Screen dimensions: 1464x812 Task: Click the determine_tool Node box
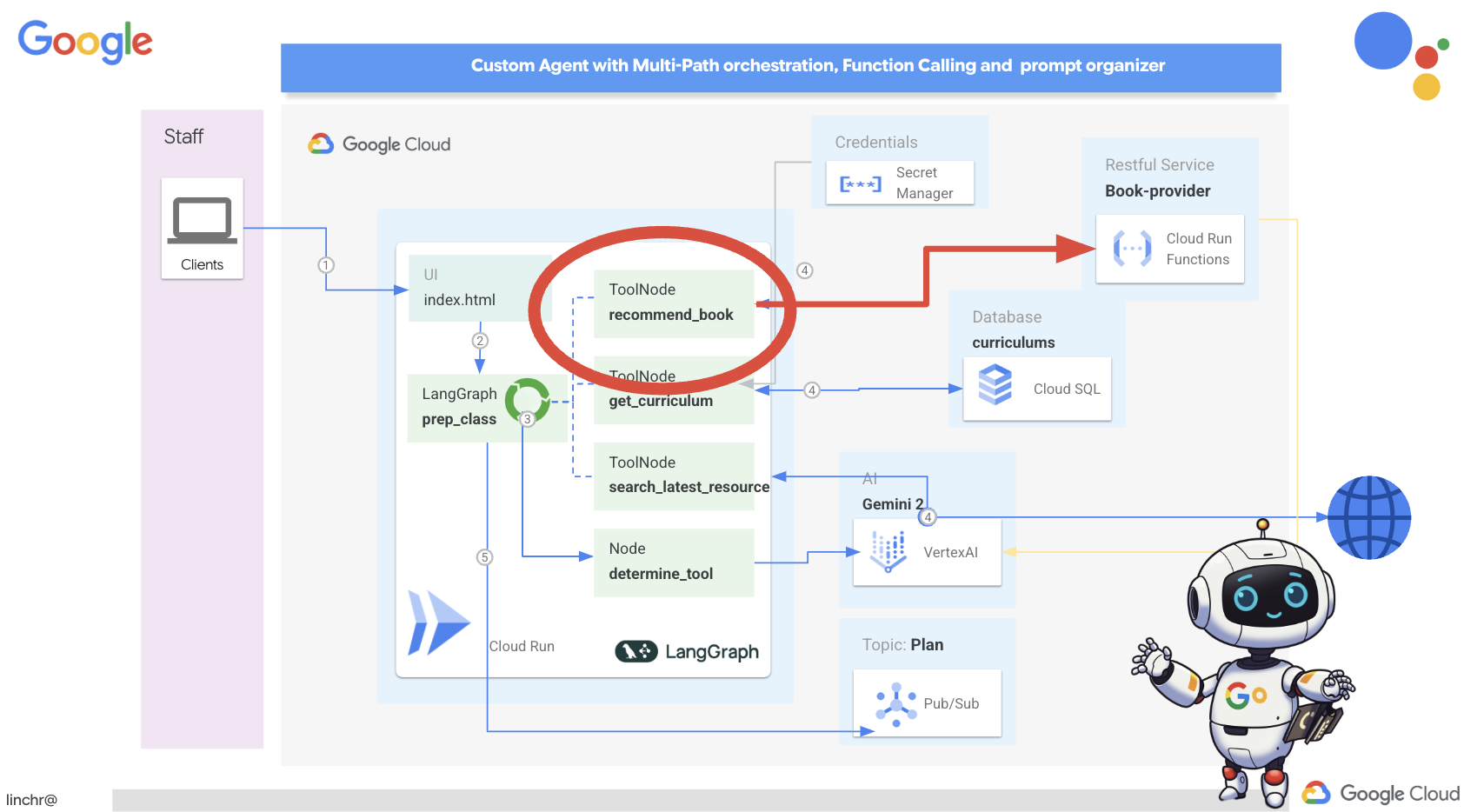tap(673, 562)
